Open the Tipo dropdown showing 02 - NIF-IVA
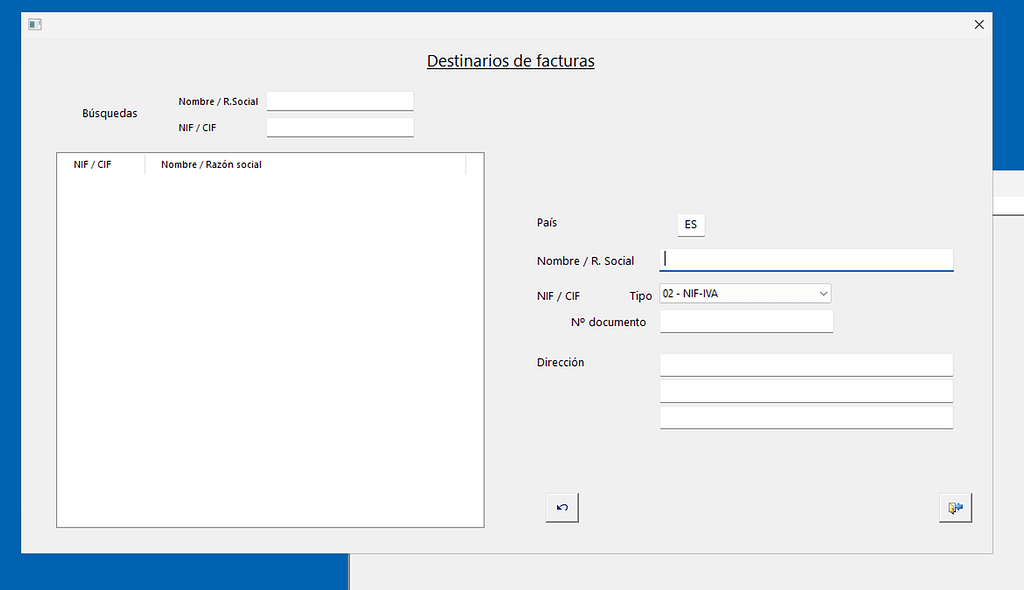This screenshot has height=590, width=1024. click(x=745, y=294)
